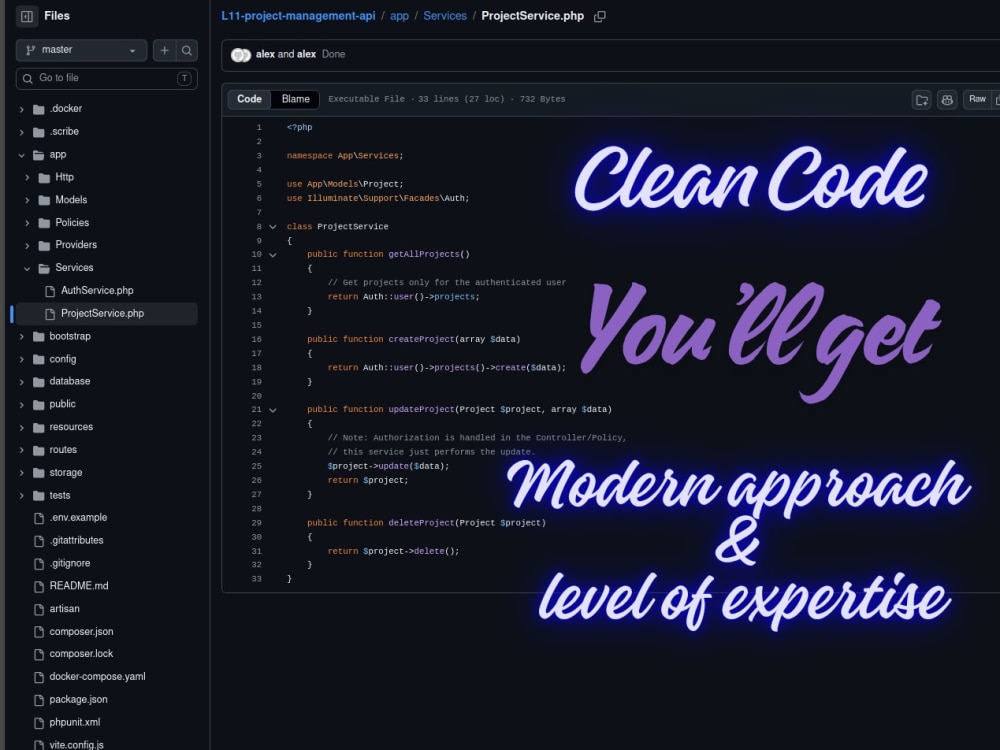
Task: Collapse the Files side panel icon
Action: pos(27,16)
